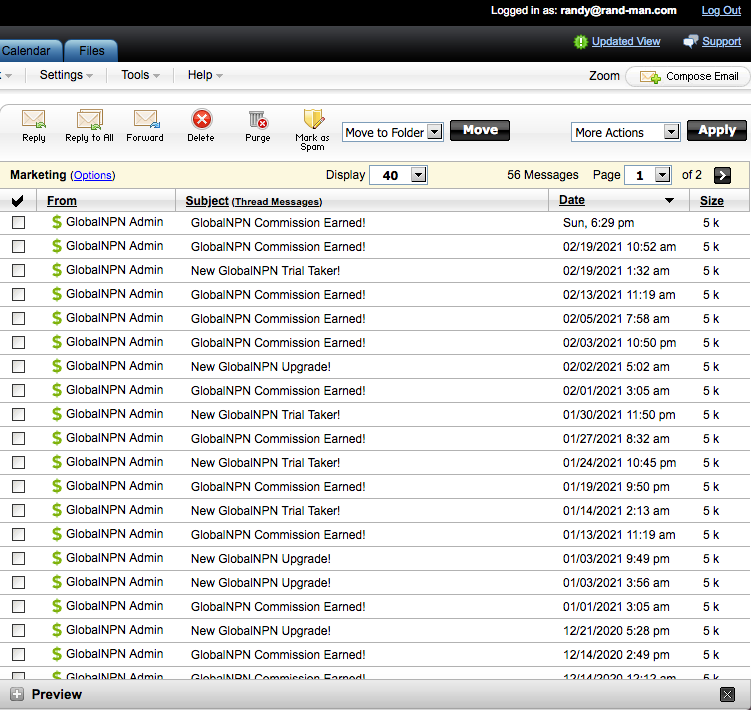Viewport: 751px width, 710px height.
Task: Open the Display count dropdown
Action: point(398,175)
